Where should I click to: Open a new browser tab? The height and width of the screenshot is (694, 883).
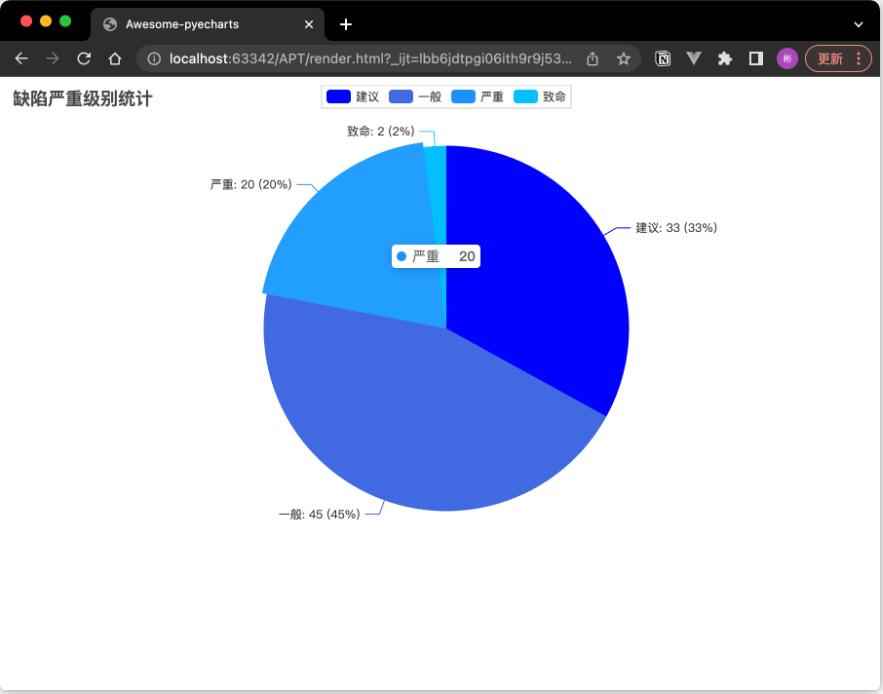pos(345,22)
